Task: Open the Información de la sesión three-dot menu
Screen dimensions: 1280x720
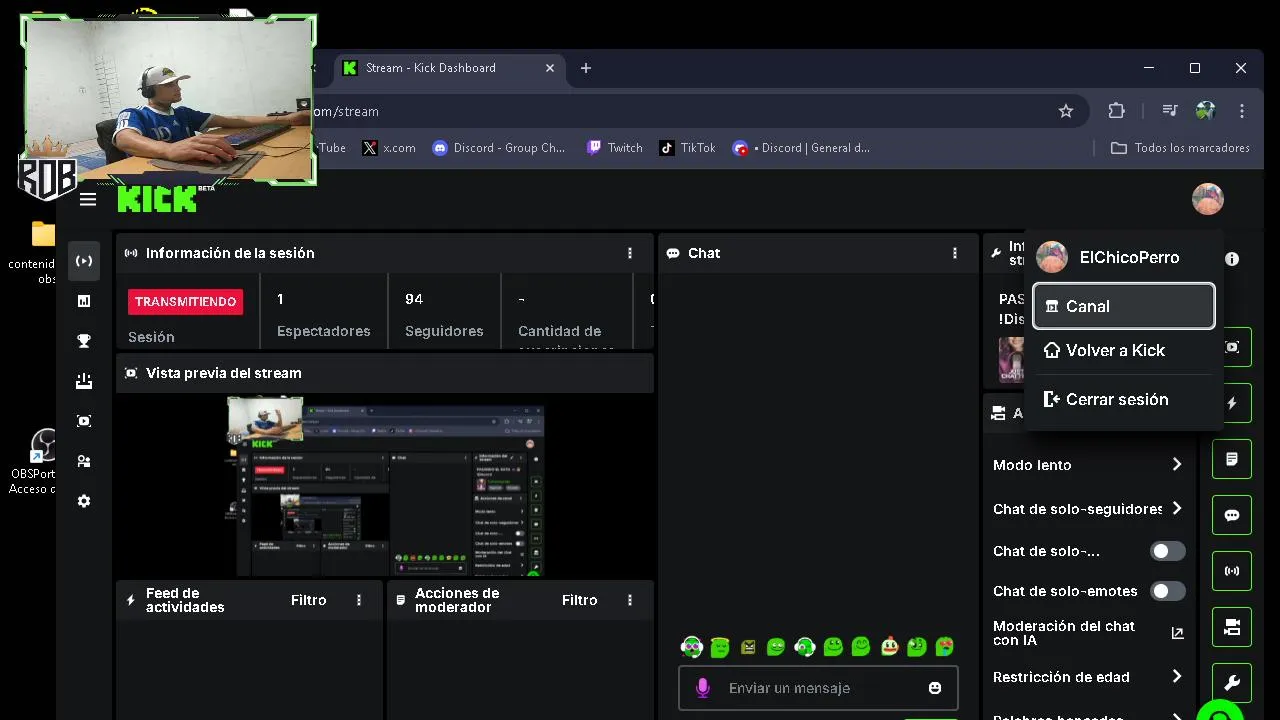Action: coord(630,253)
